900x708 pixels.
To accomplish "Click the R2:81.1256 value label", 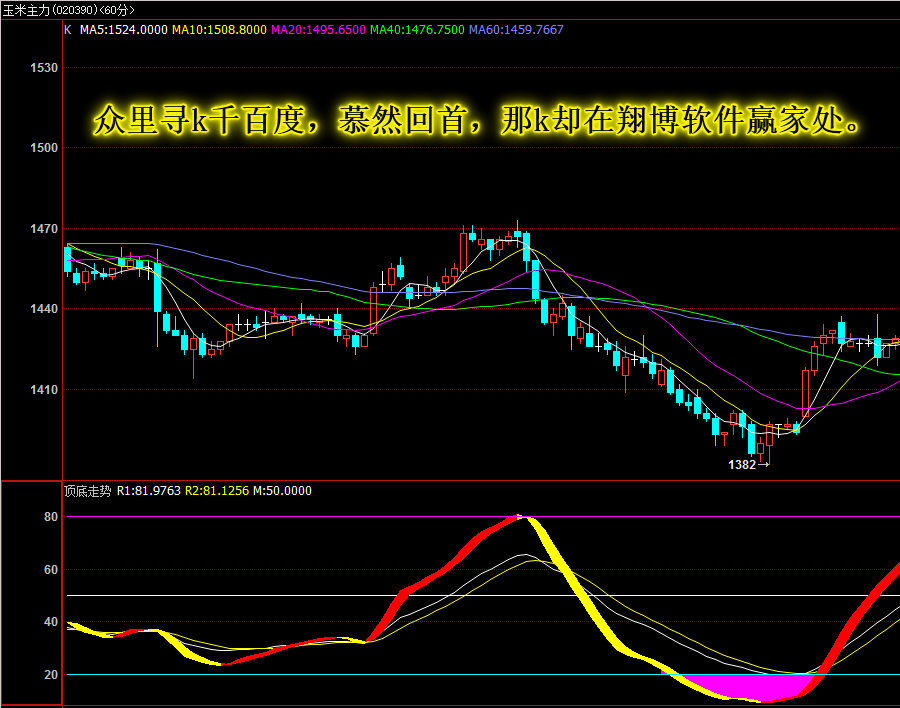I will point(217,491).
